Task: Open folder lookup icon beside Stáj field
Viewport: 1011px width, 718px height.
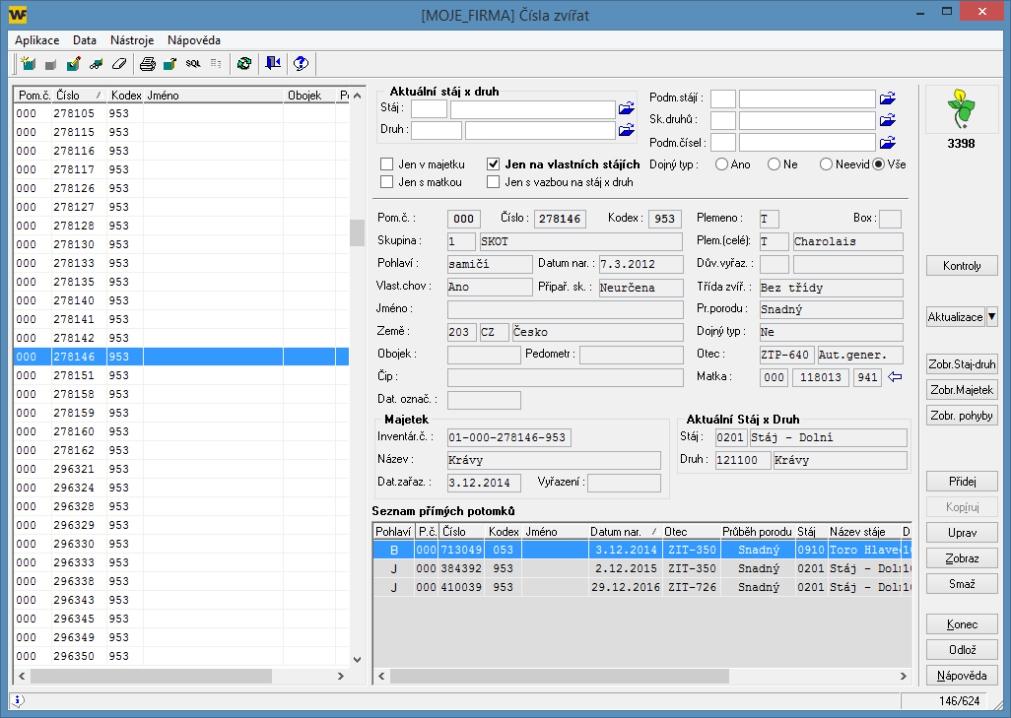Action: (x=627, y=108)
